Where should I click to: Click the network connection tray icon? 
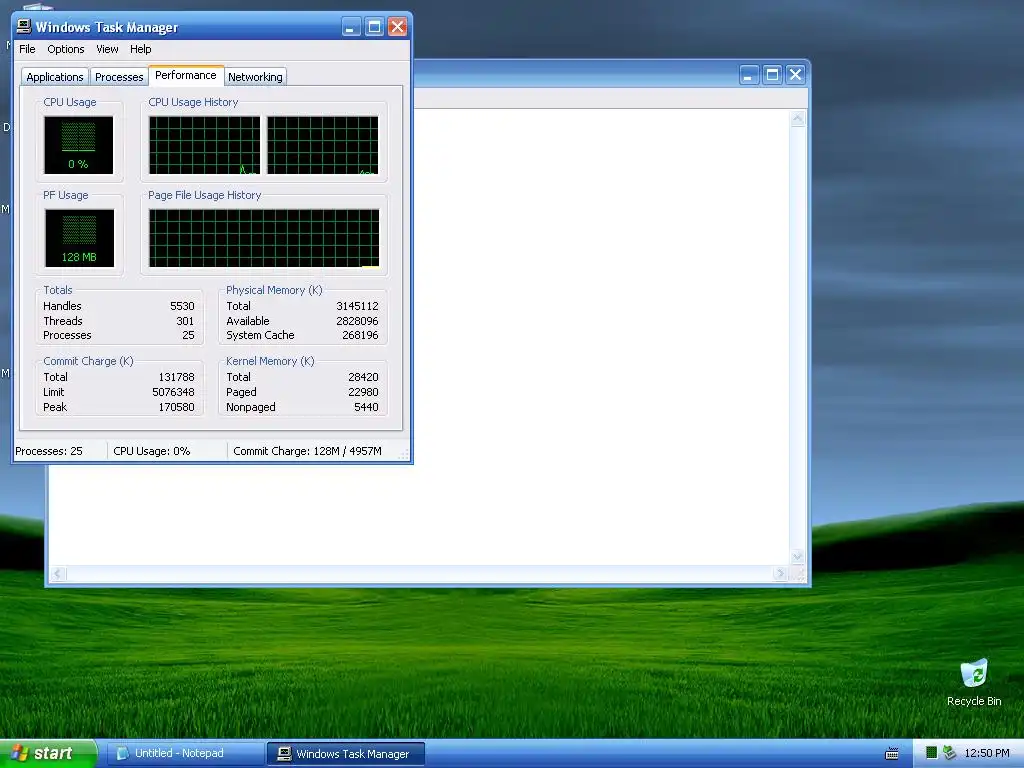(950, 753)
